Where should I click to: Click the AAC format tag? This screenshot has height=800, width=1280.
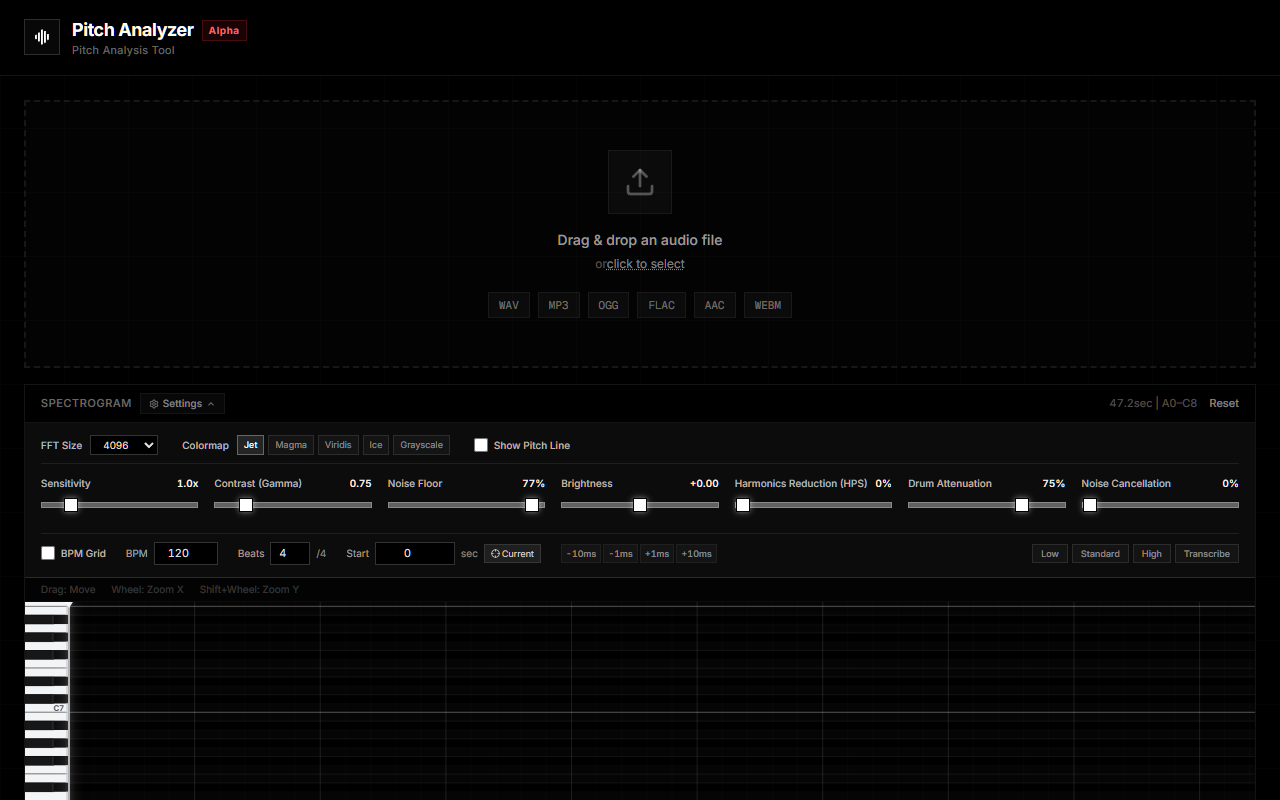pos(714,305)
